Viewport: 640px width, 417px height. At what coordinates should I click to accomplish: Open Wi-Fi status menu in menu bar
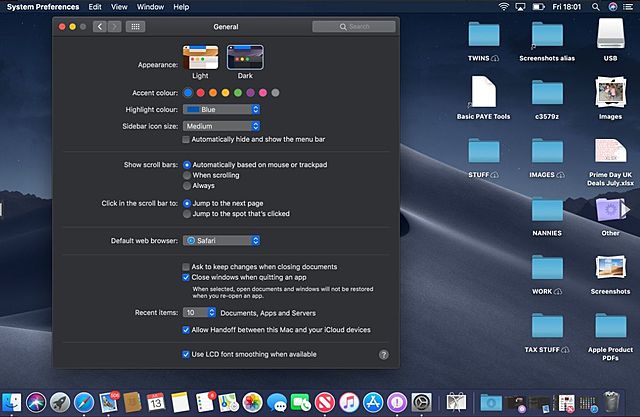coord(504,7)
